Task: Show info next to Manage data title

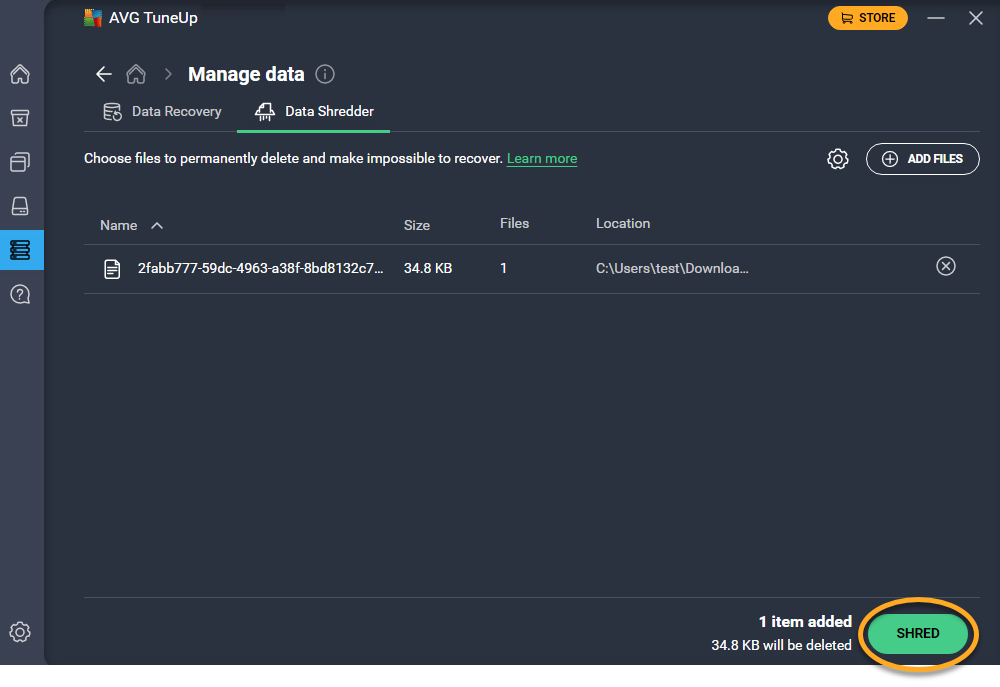Action: (325, 74)
